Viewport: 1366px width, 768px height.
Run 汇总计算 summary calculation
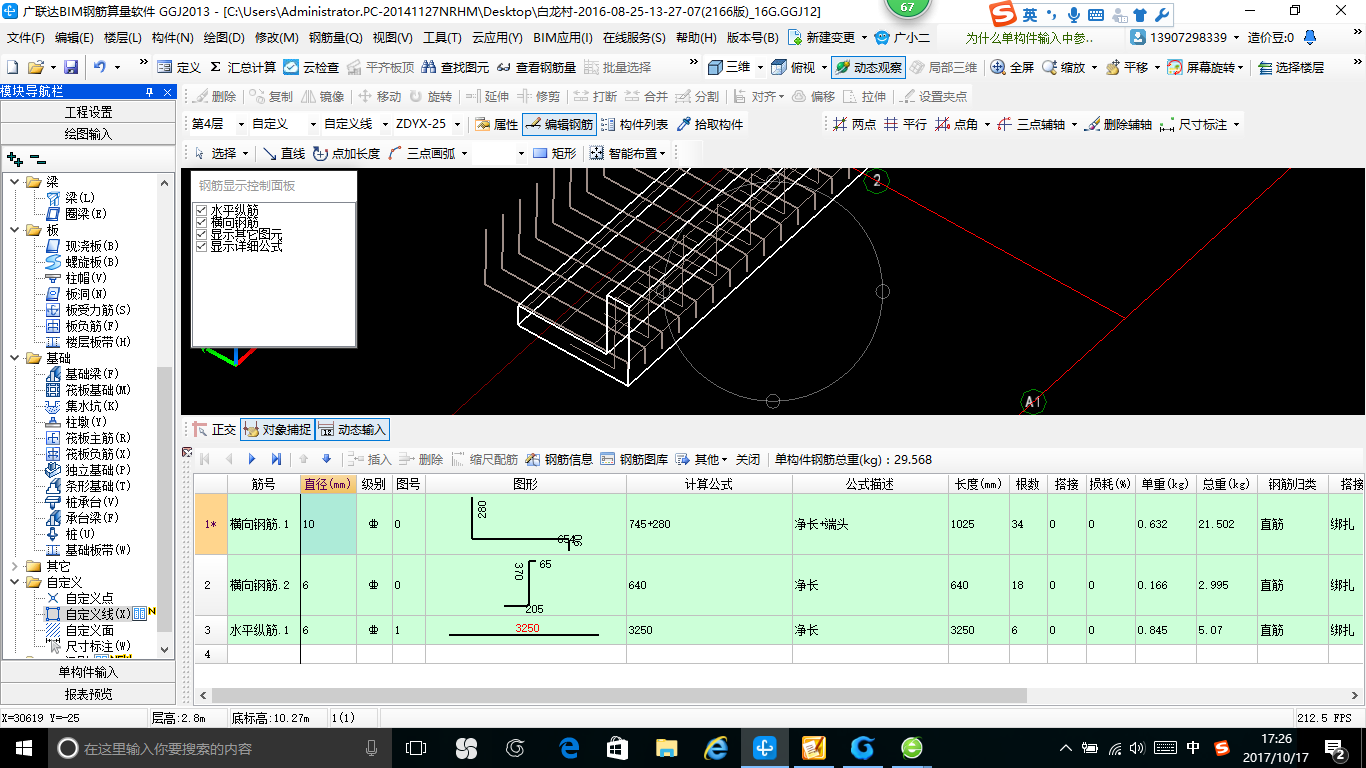243,67
